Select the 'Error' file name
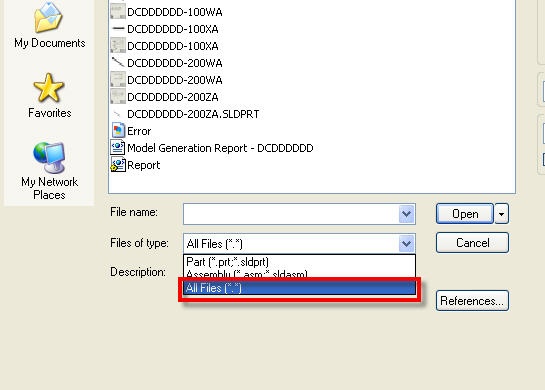The image size is (545, 390). pyautogui.click(x=139, y=131)
